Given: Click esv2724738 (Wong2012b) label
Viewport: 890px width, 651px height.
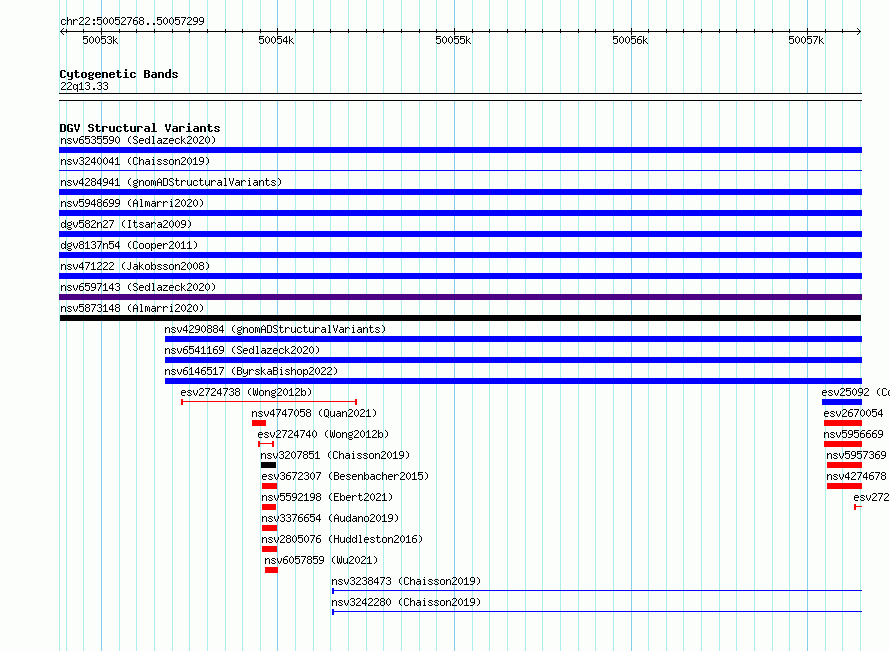Looking at the screenshot, I should pos(246,392).
